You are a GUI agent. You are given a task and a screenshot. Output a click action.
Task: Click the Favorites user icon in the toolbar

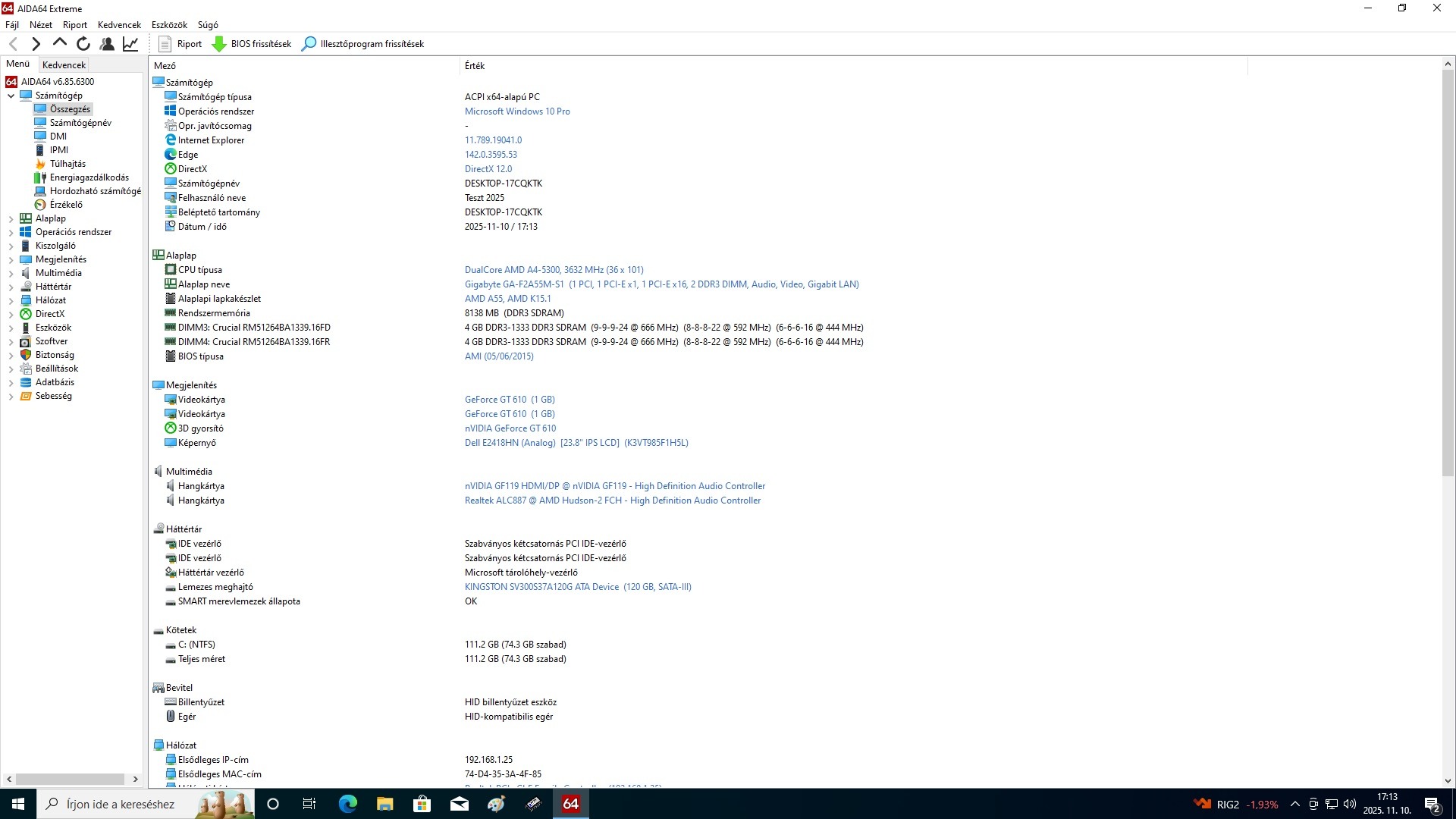107,44
